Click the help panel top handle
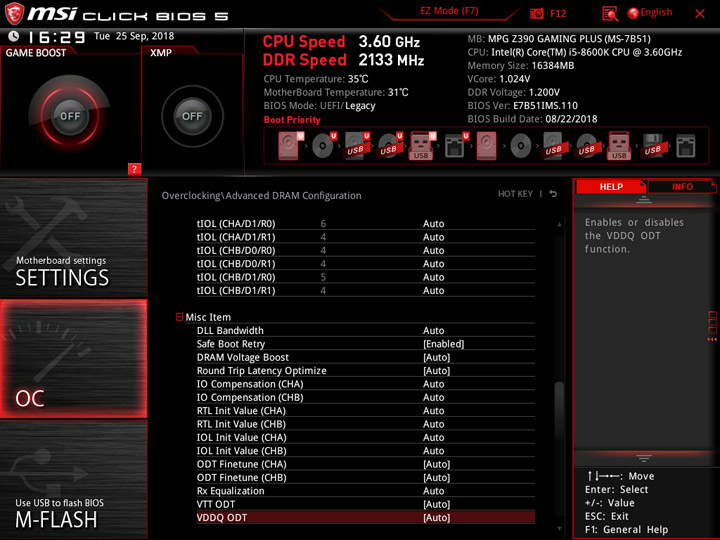 [x=644, y=200]
